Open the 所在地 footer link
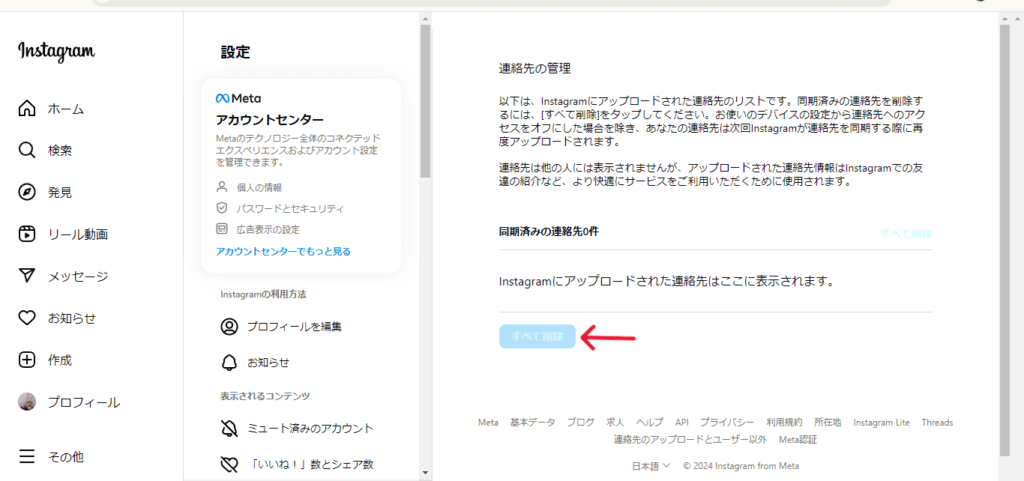Viewport: 1024px width, 481px height. tap(827, 422)
